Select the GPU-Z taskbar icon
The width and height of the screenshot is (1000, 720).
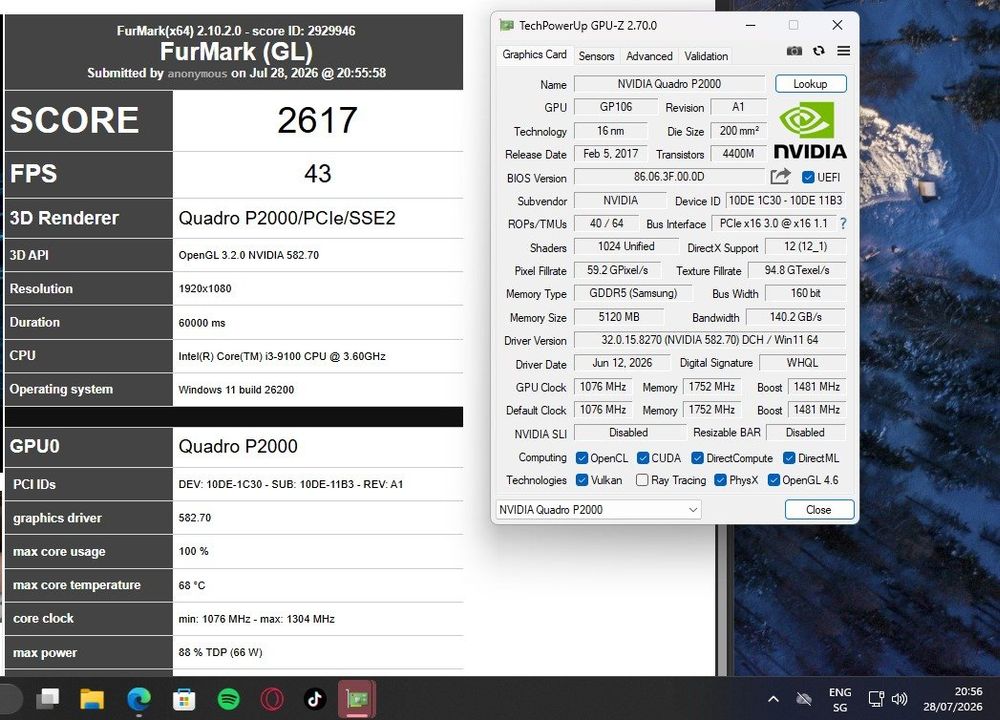[x=357, y=699]
